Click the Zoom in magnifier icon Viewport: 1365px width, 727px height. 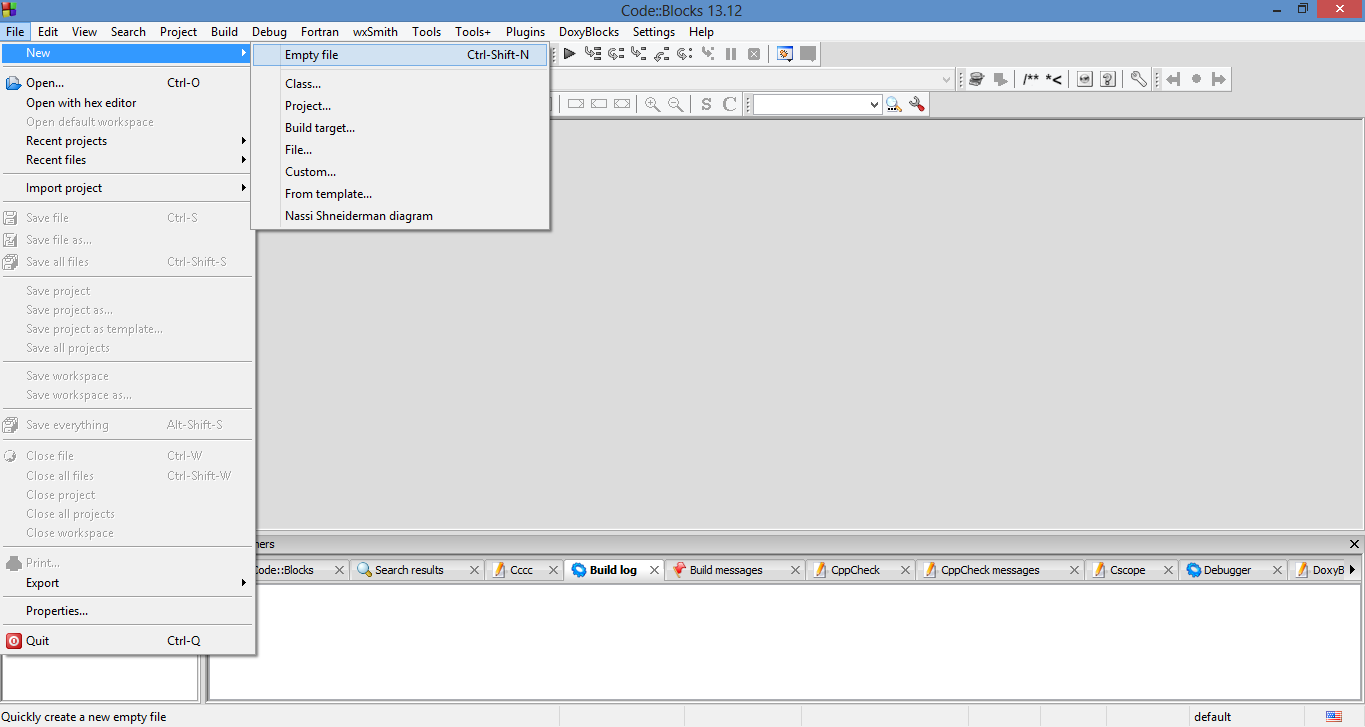[653, 104]
